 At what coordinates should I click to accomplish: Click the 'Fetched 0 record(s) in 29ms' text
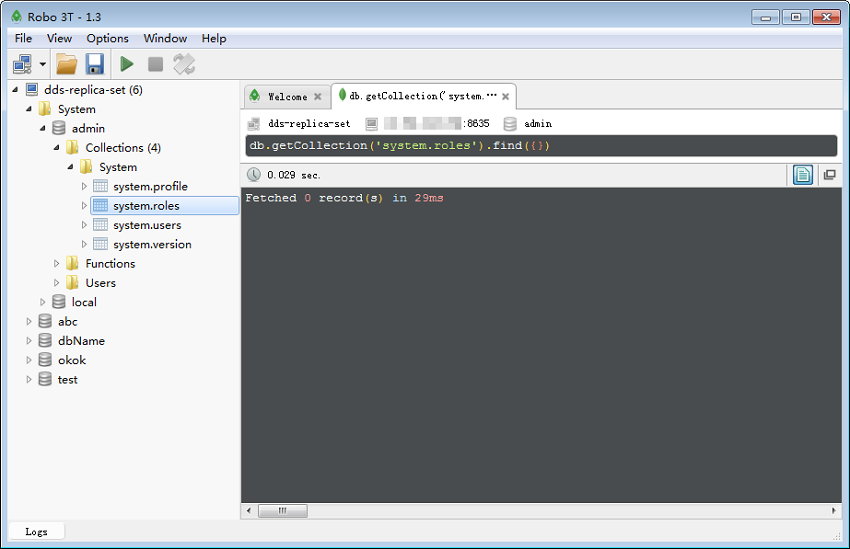(x=344, y=198)
